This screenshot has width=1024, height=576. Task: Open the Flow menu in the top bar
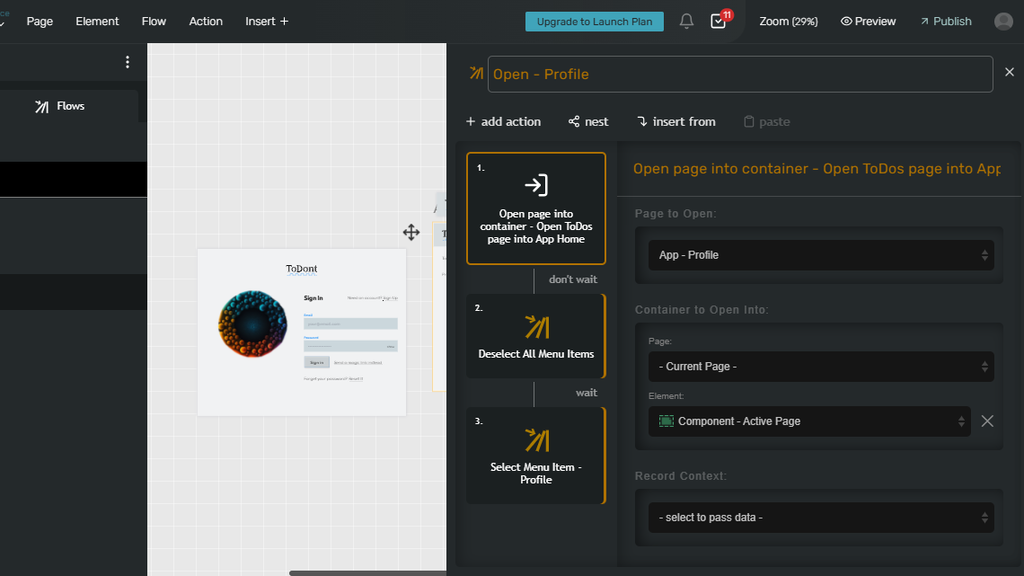(x=153, y=20)
